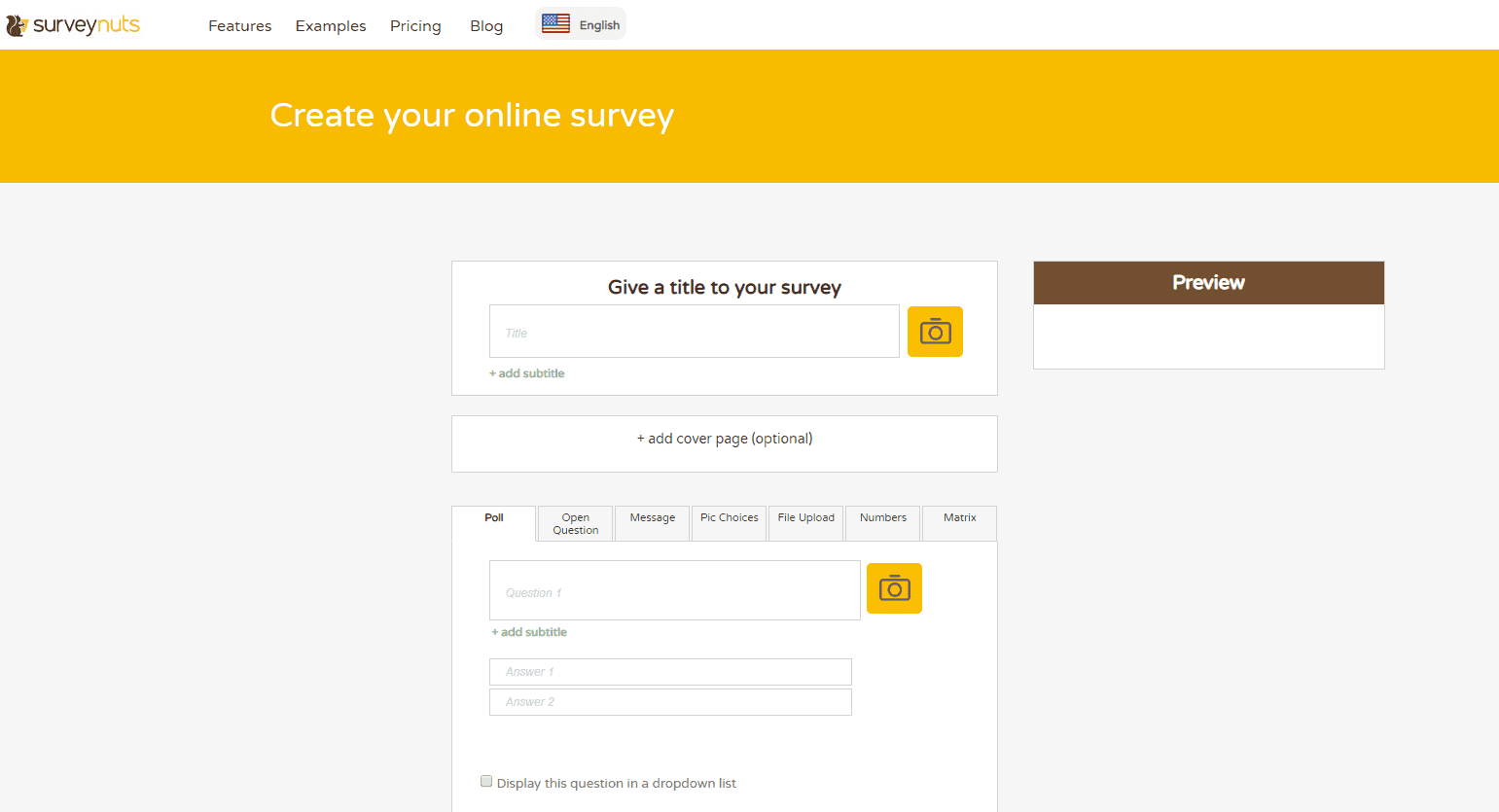Click the US flag icon
The width and height of the screenshot is (1499, 812).
[x=555, y=23]
